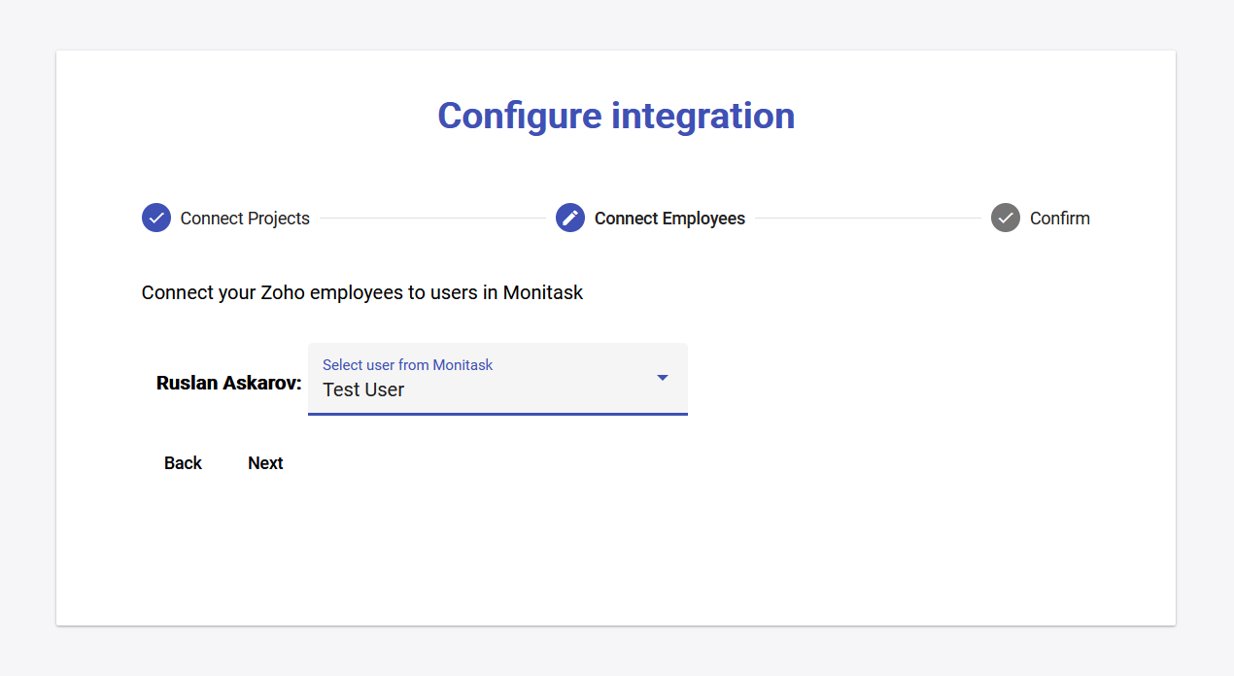Click the dropdown arrow beside Test User
The width and height of the screenshot is (1234, 676).
[661, 378]
